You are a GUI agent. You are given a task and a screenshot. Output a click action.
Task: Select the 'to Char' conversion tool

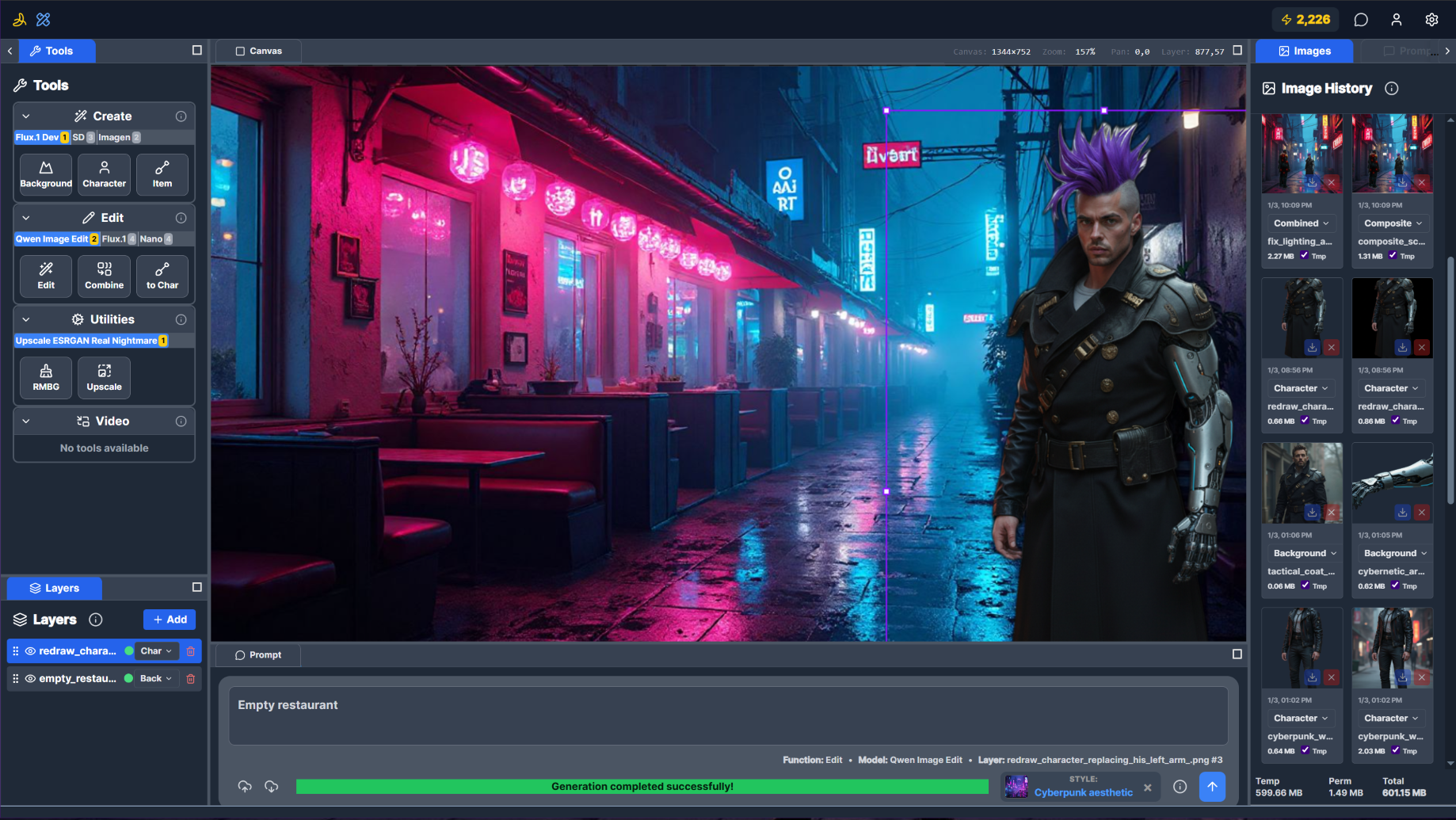click(162, 276)
